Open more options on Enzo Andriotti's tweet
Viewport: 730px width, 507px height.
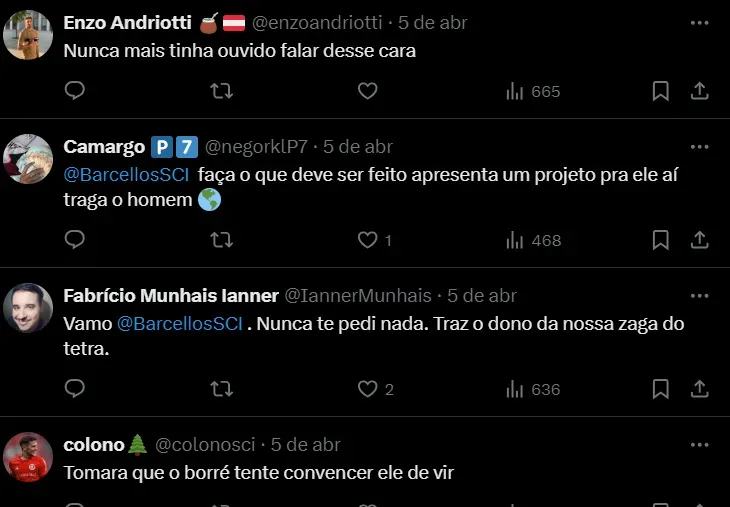pos(700,21)
